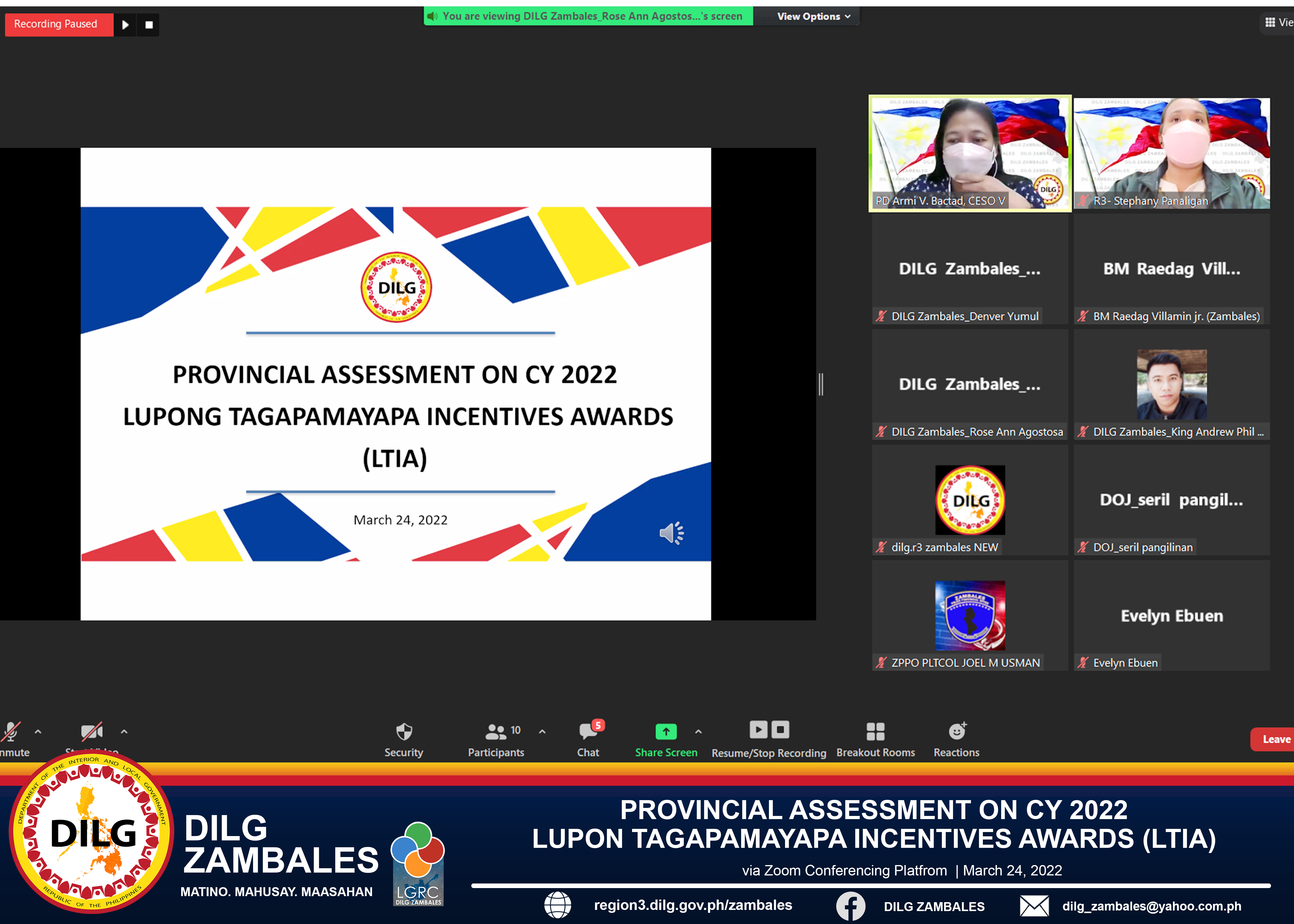The image size is (1294, 924).
Task: Expand video options caret beside camera
Action: click(x=124, y=732)
